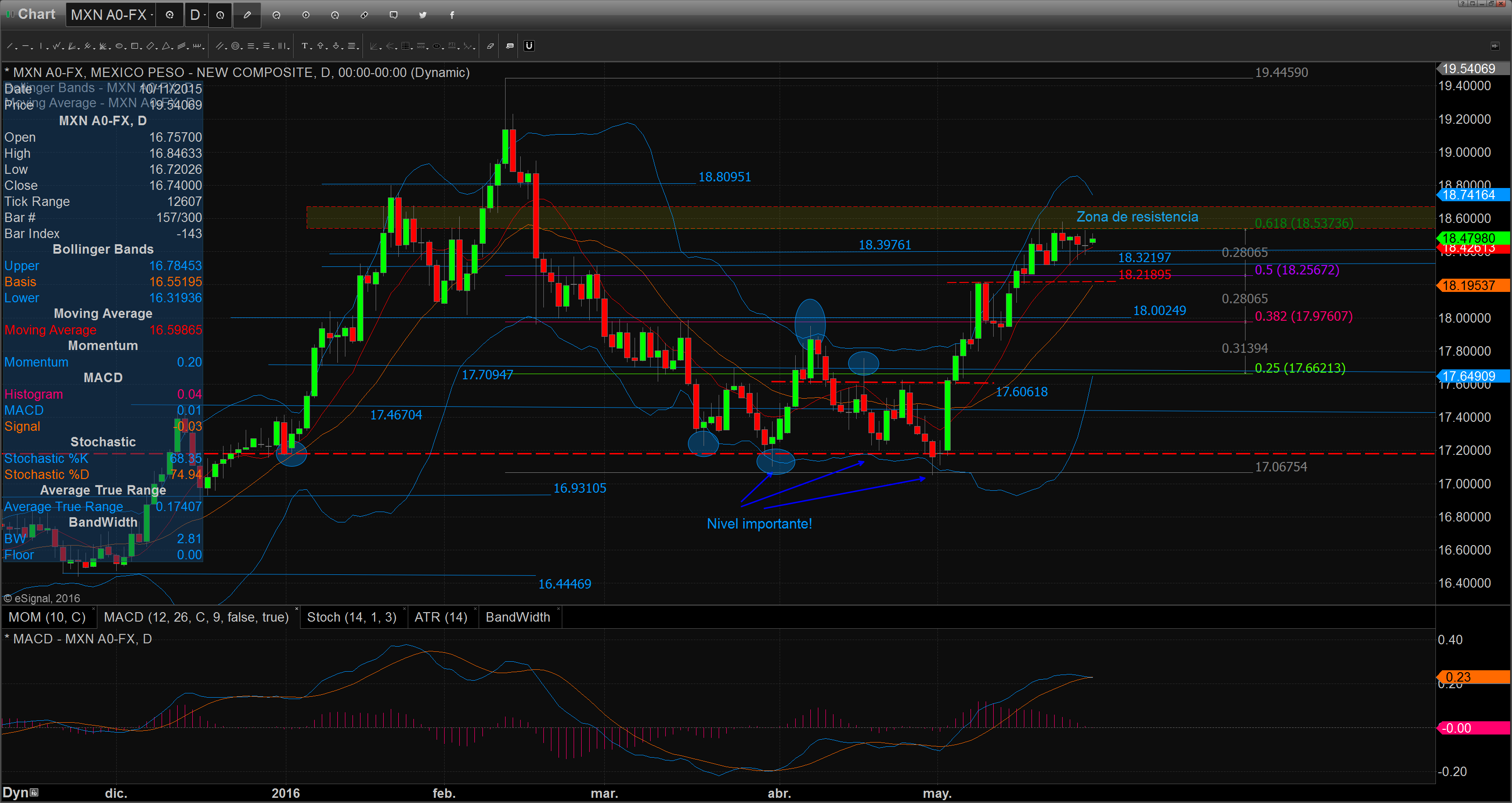Select the PTI study tool
Viewport: 1512px width, 803px height.
pos(452,46)
